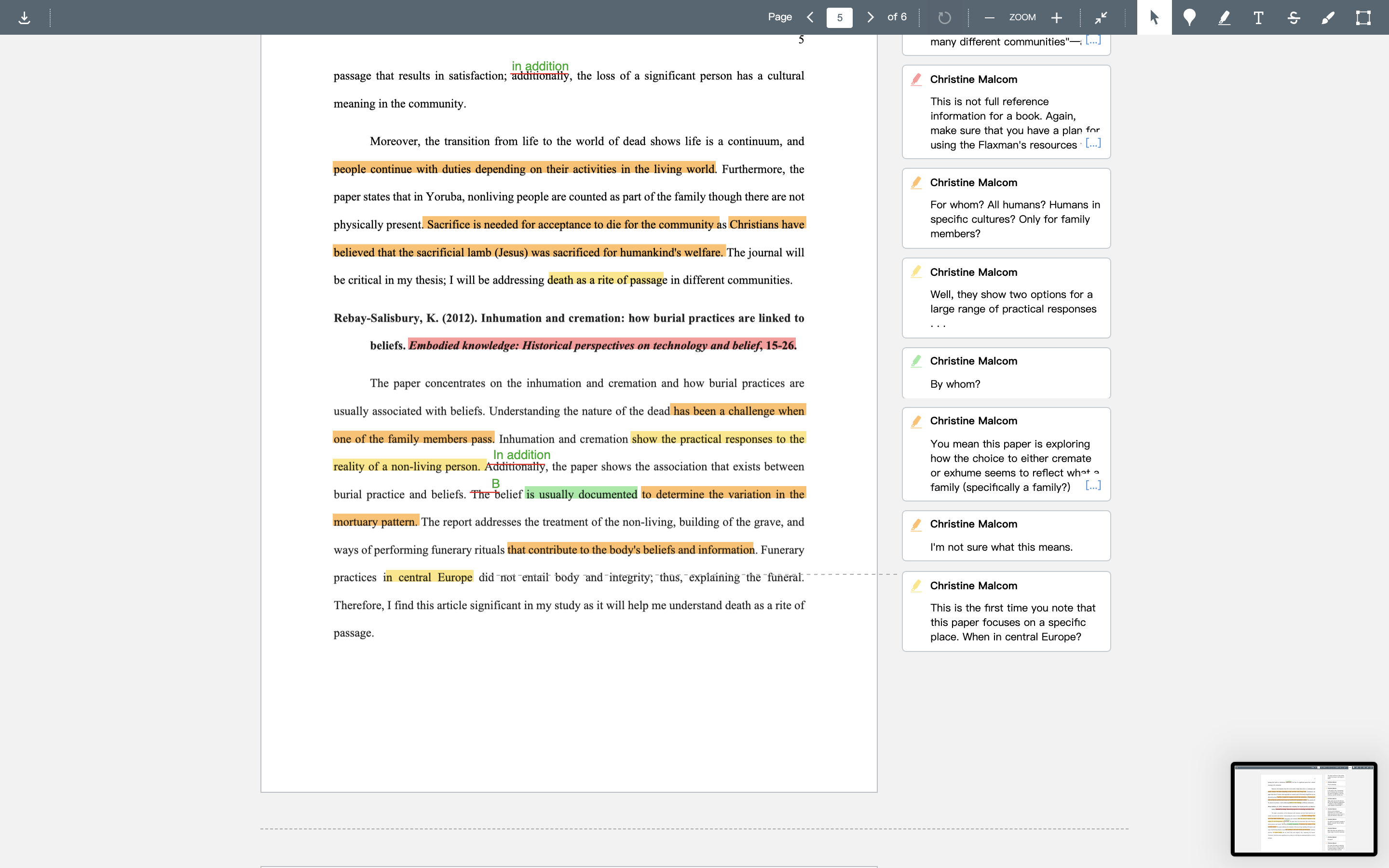Screen dimensions: 1389x868
Task: Select the highlighter tool
Action: click(1224, 17)
